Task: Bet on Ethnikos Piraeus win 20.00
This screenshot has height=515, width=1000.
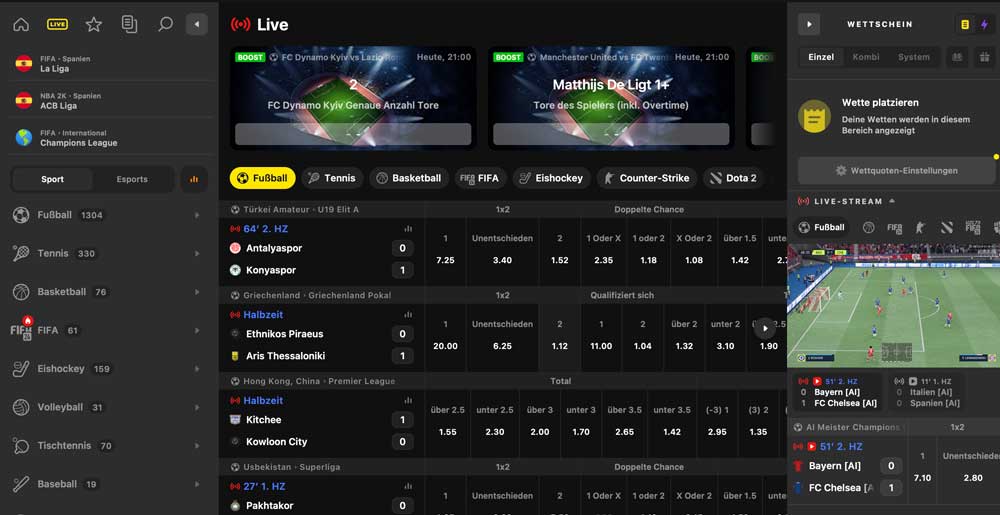Action: click(x=445, y=338)
